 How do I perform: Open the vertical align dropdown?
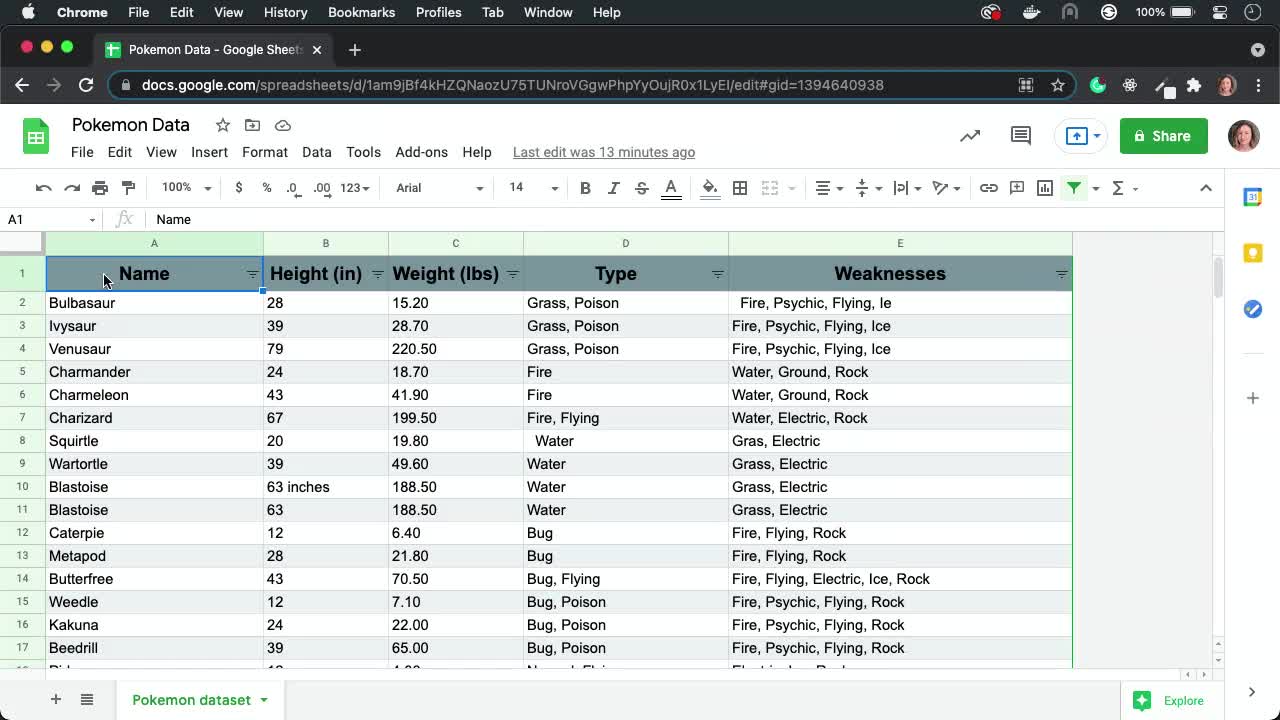(868, 188)
